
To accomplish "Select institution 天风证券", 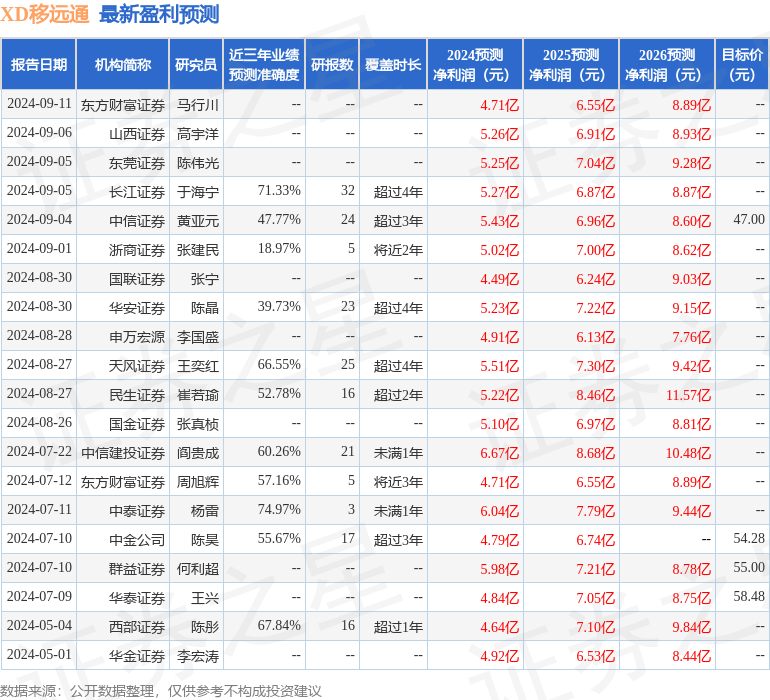I will click(x=137, y=365).
